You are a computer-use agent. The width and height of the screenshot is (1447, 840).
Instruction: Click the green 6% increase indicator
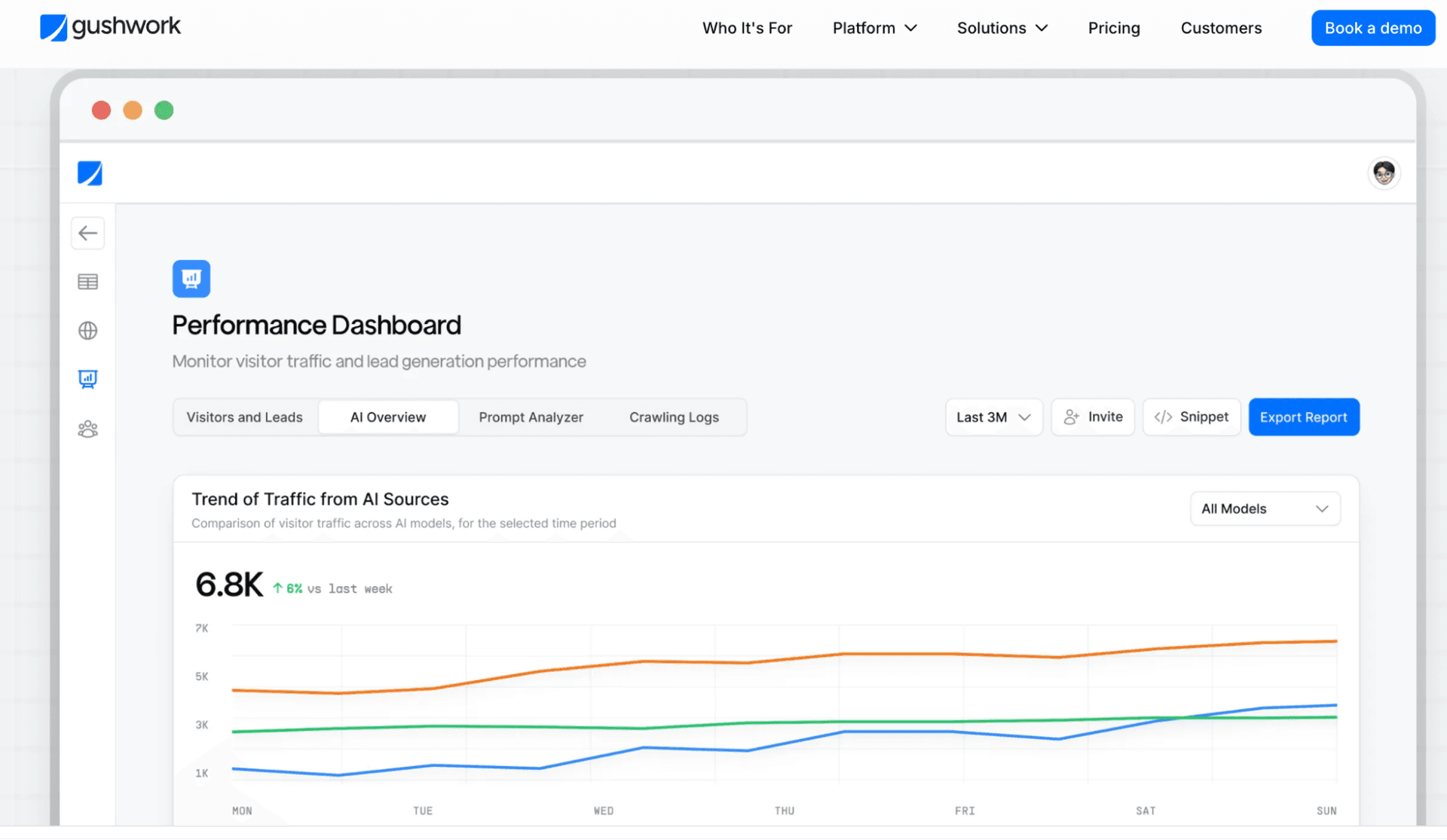tap(288, 588)
